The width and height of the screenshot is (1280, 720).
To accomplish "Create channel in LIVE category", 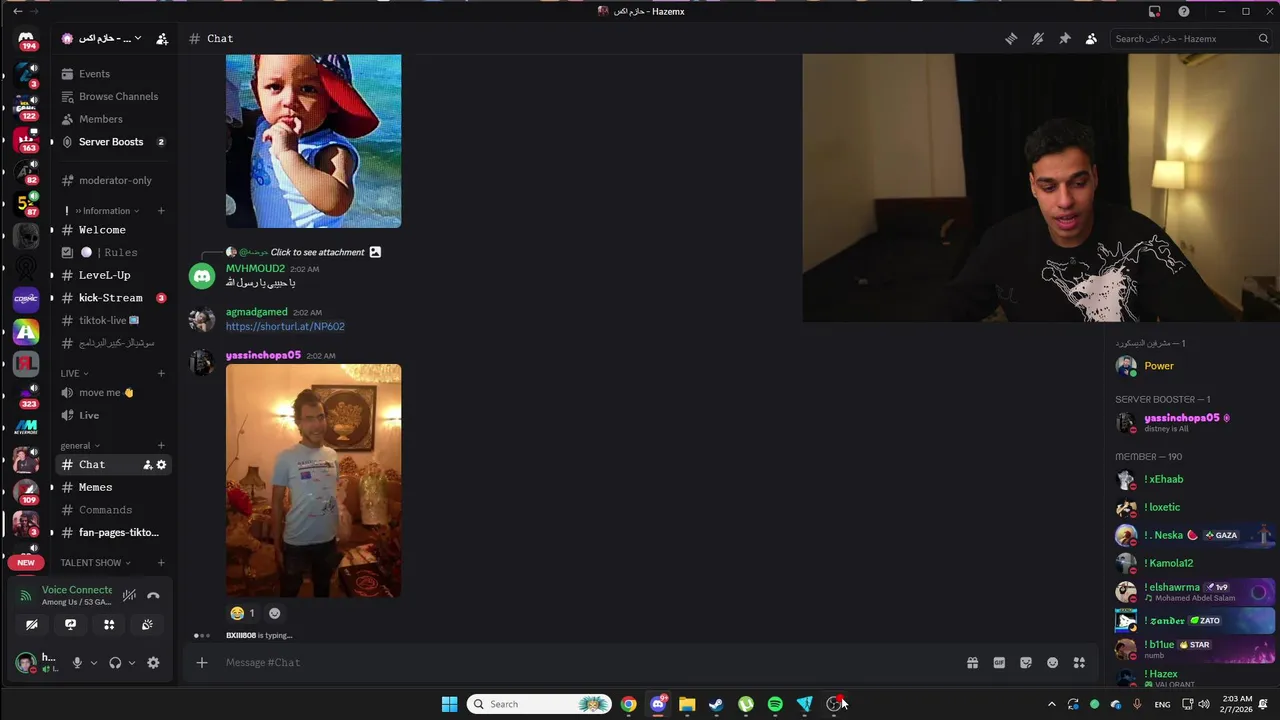I will pyautogui.click(x=161, y=374).
